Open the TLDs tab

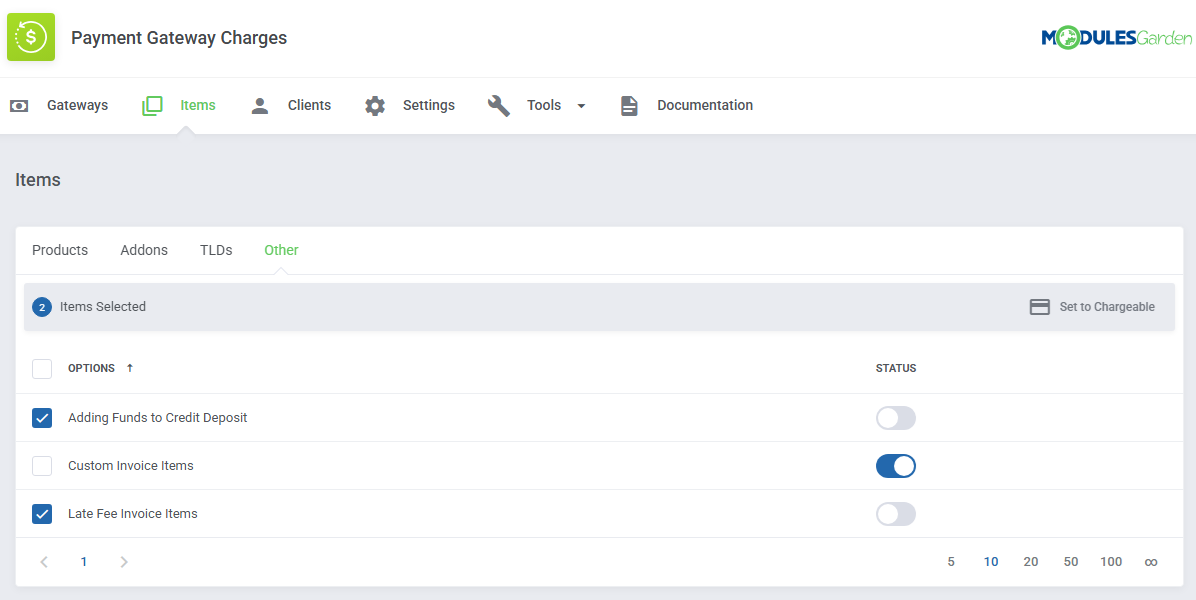(x=216, y=250)
